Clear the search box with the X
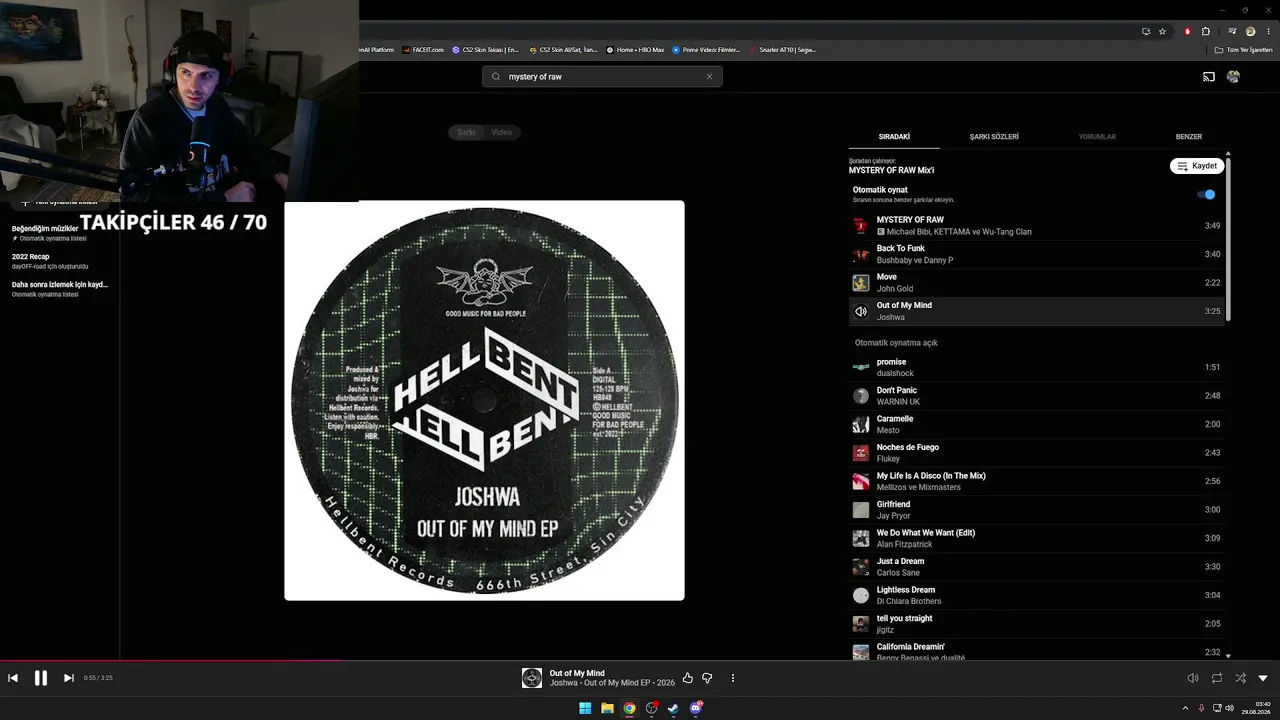The image size is (1280, 720). coord(710,77)
